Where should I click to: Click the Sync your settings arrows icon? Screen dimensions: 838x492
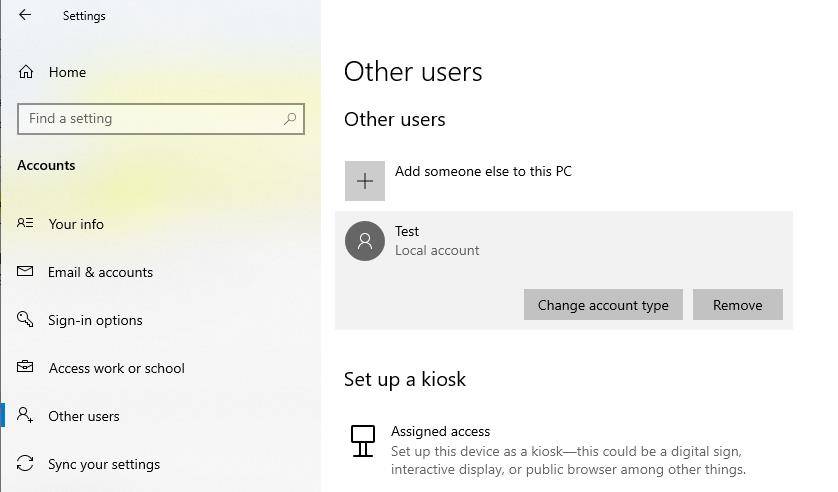coord(26,464)
